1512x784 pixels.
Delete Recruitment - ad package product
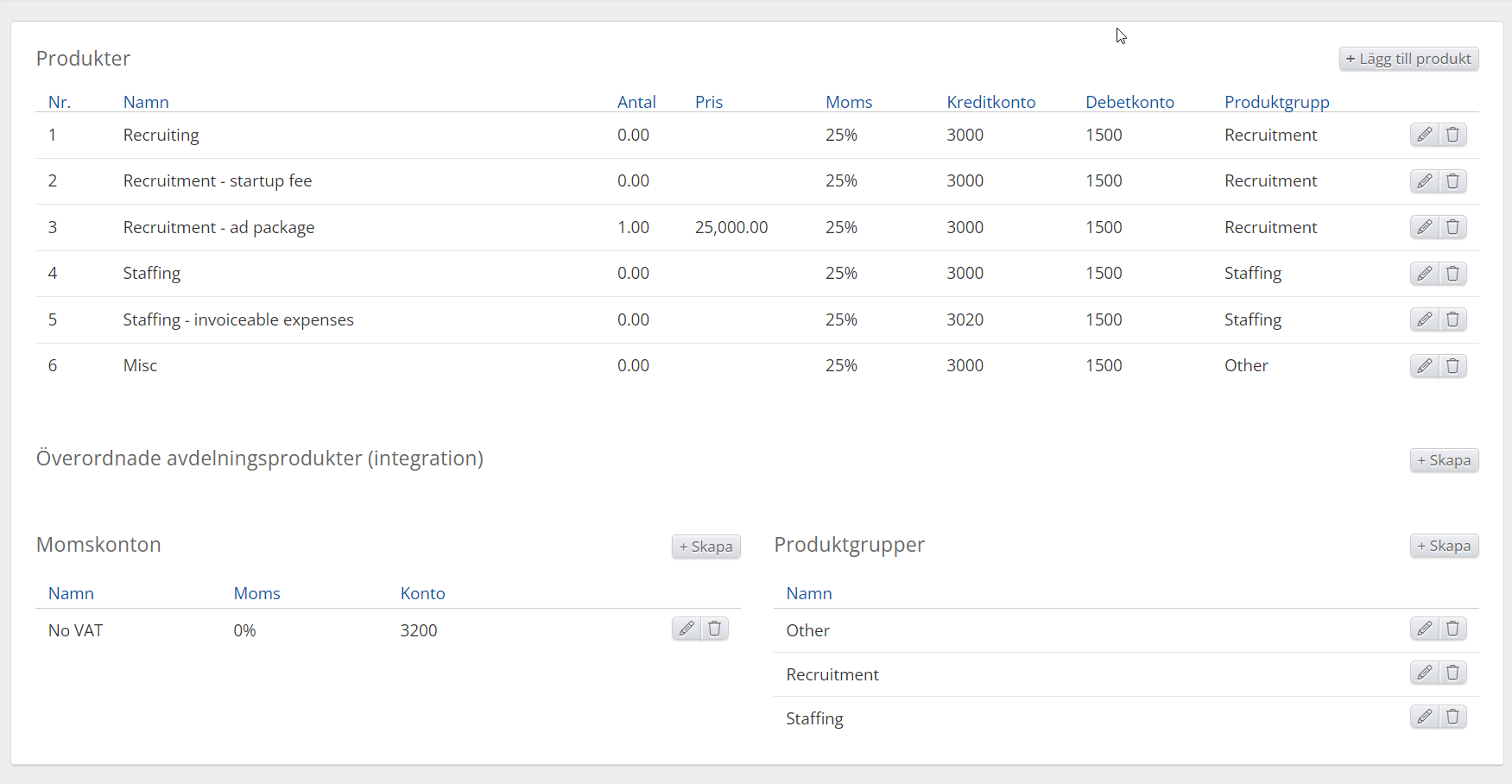coord(1452,227)
